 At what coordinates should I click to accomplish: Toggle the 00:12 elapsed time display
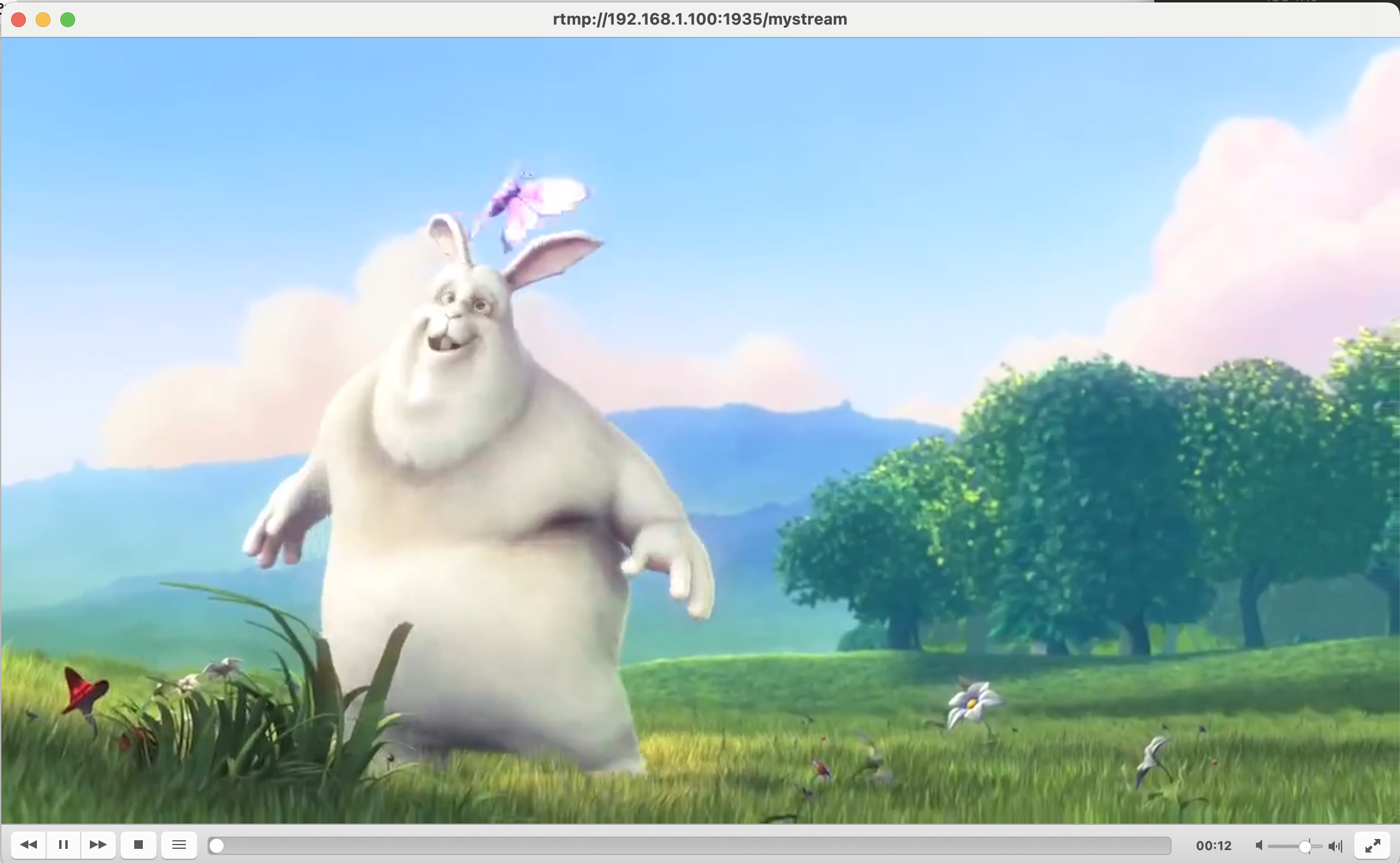click(x=1213, y=846)
